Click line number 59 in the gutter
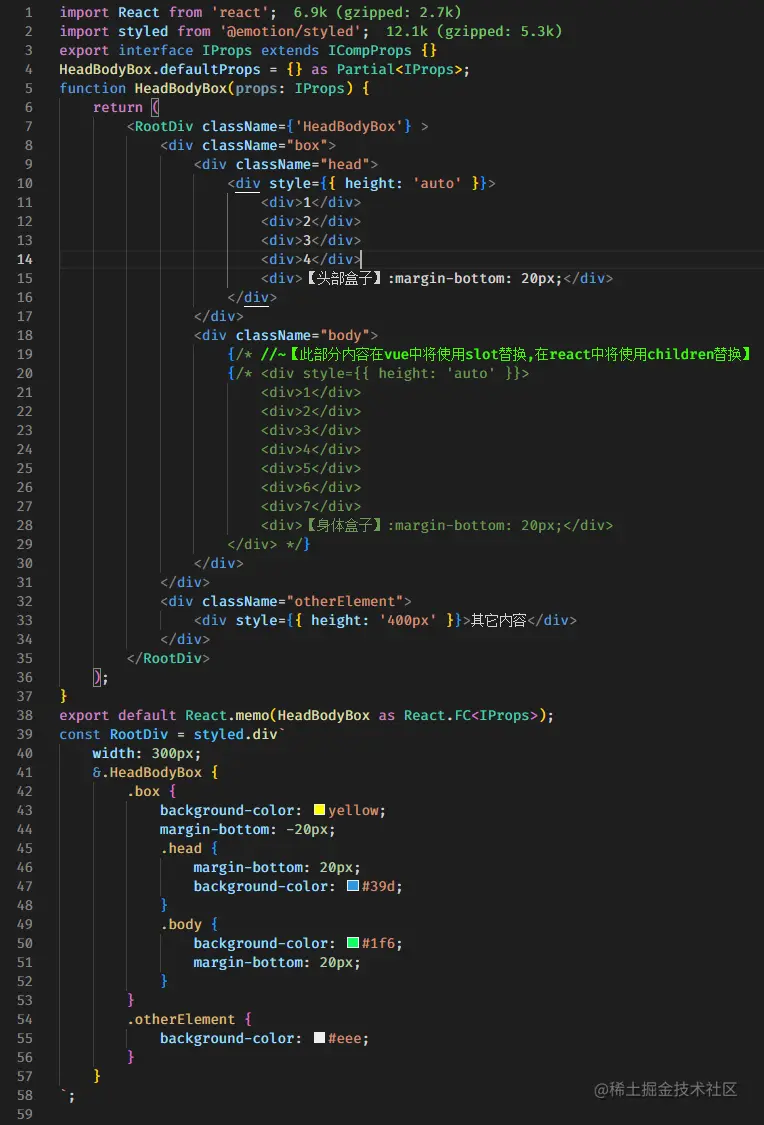Image resolution: width=764 pixels, height=1125 pixels. 24,1114
